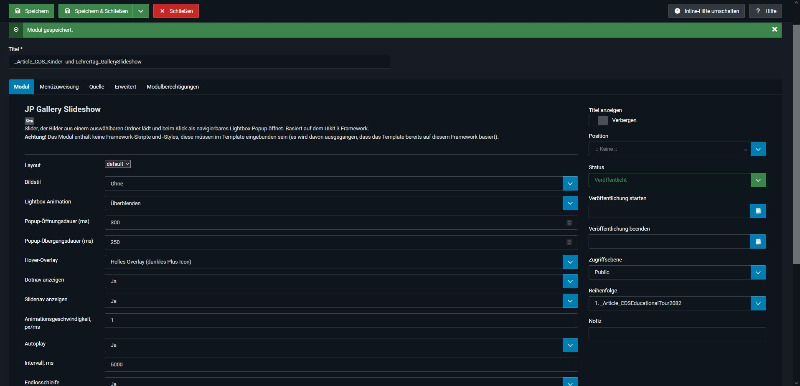Open the Layout default select box
The image size is (800, 386).
coord(118,164)
